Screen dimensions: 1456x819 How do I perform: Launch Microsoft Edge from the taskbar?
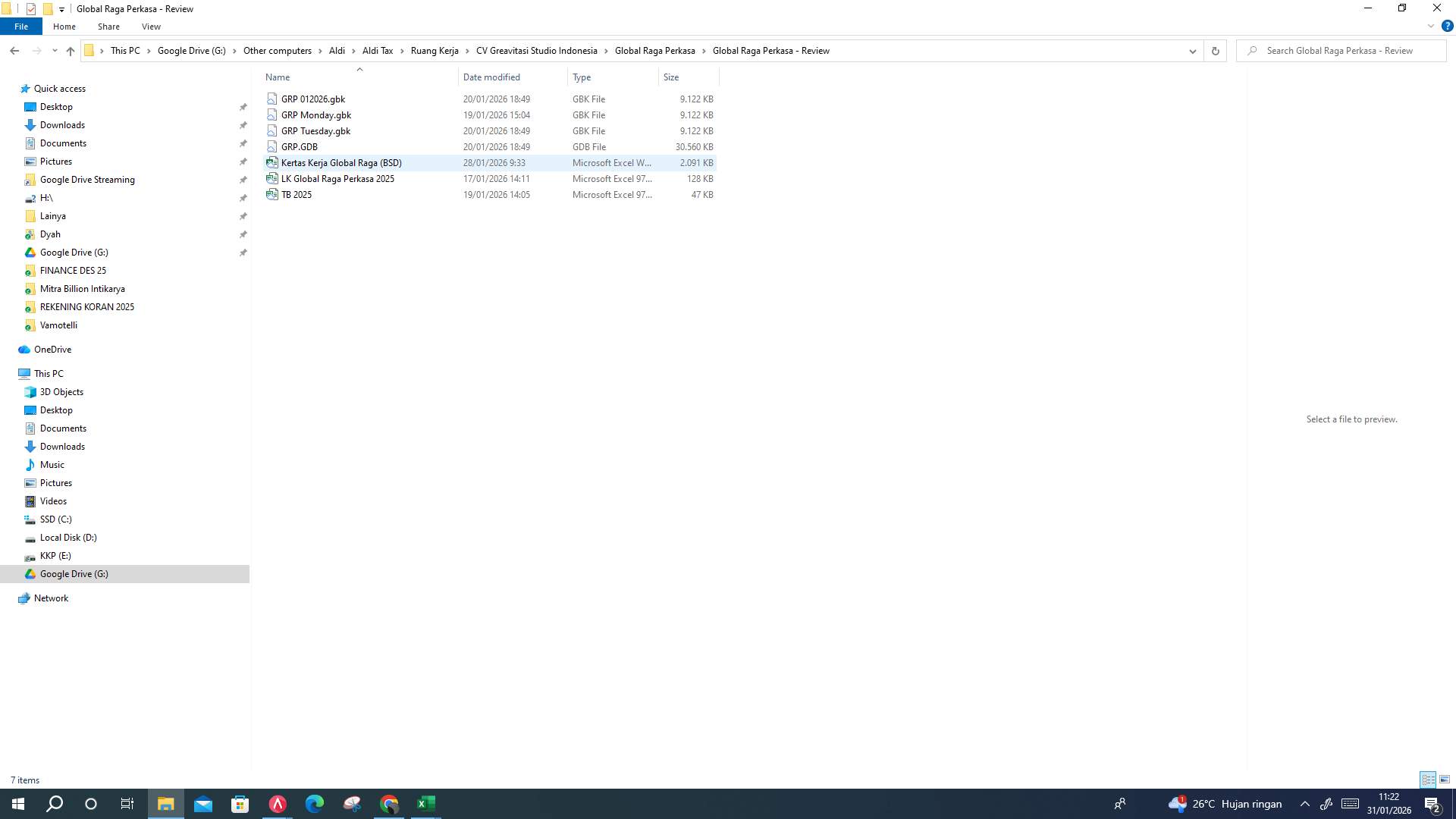click(x=315, y=804)
